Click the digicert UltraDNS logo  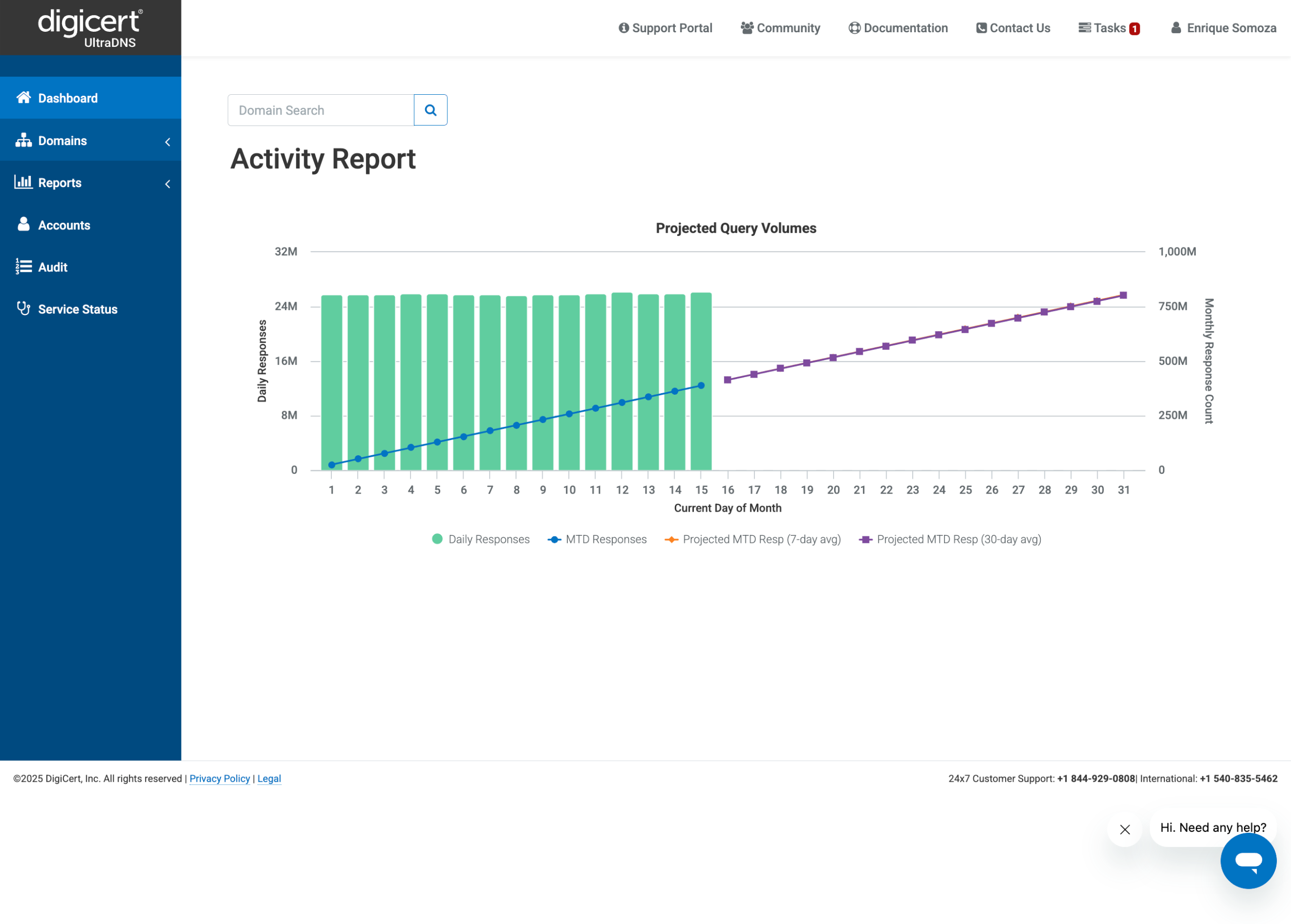click(90, 28)
